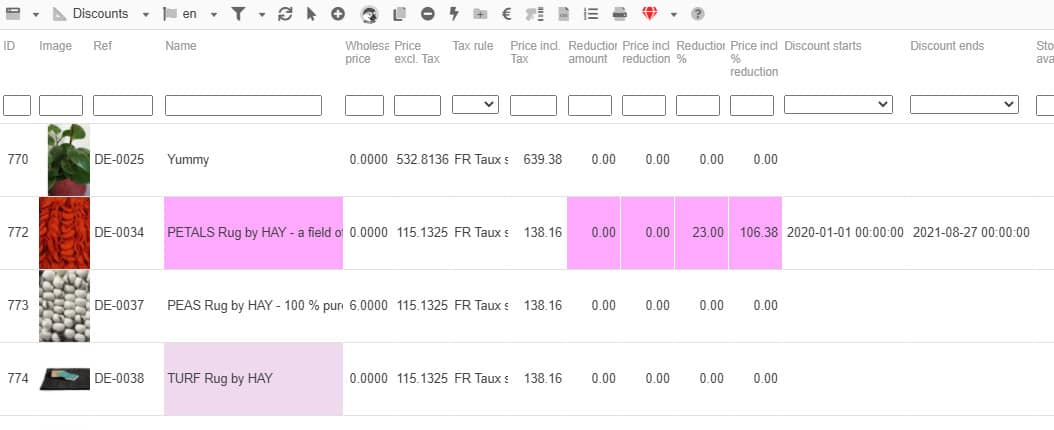1054x430 pixels.
Task: Open the help question mark icon
Action: pos(697,14)
